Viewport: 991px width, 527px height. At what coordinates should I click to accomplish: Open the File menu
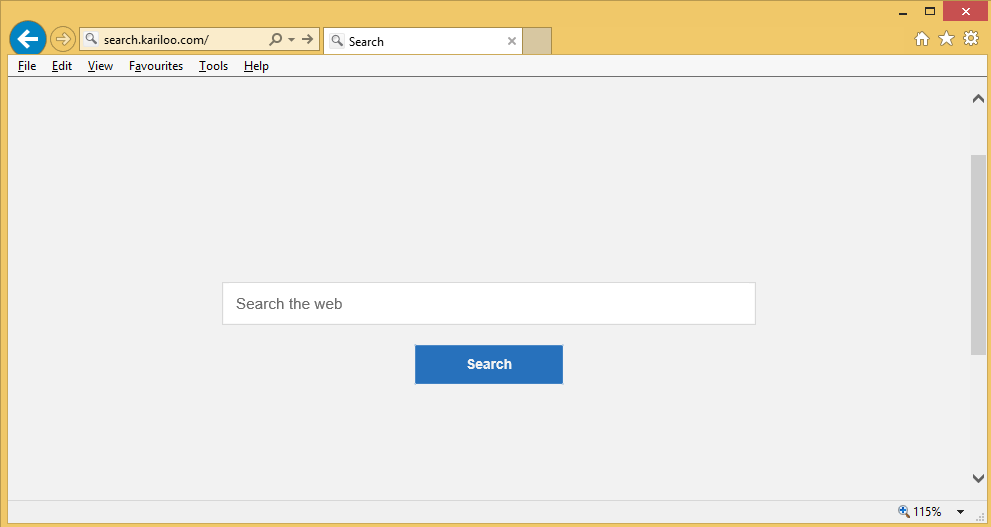click(x=27, y=66)
